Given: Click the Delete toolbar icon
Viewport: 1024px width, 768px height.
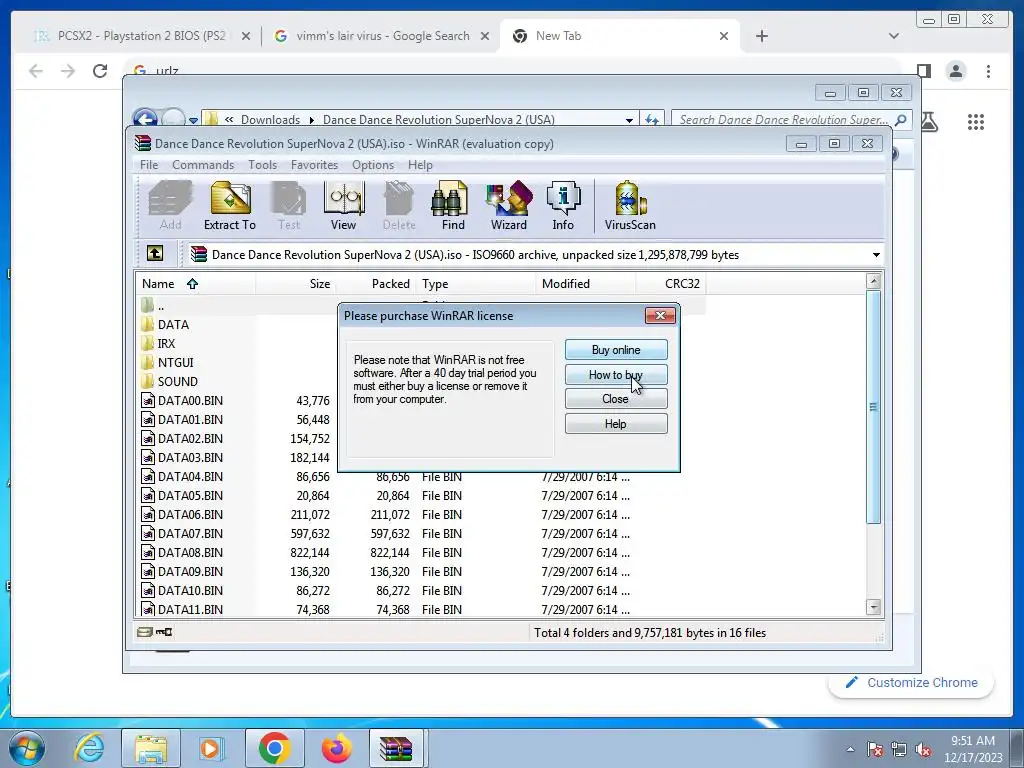Looking at the screenshot, I should (x=399, y=206).
